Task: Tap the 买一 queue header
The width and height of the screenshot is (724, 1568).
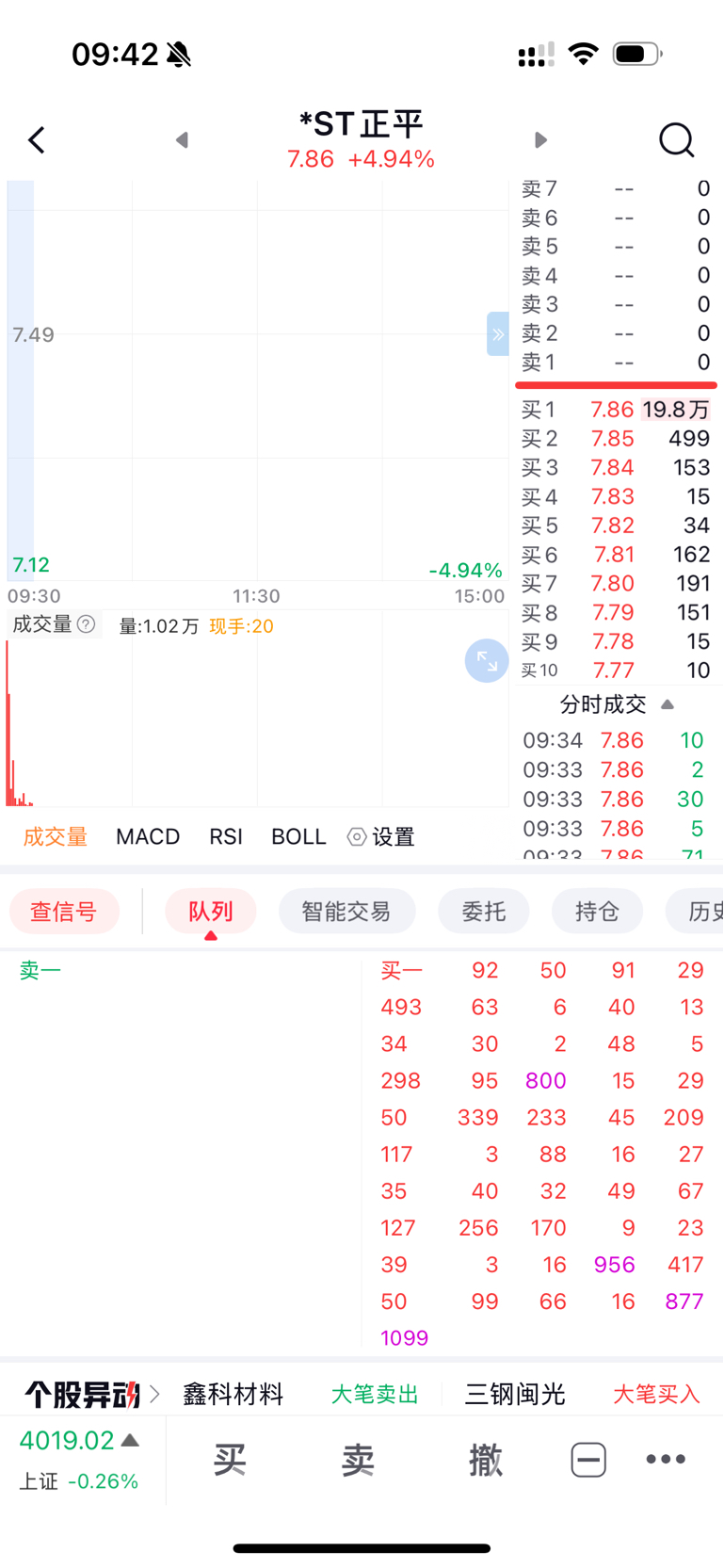Action: [x=402, y=970]
